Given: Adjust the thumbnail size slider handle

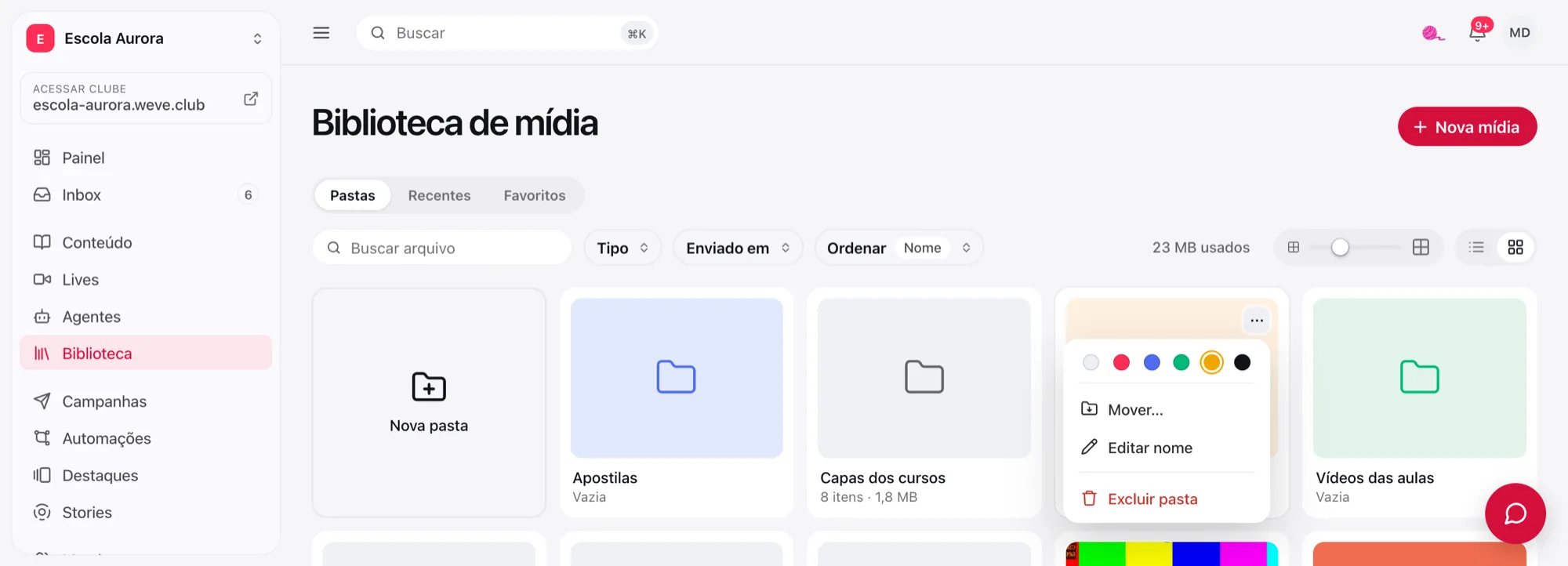Looking at the screenshot, I should point(1340,248).
